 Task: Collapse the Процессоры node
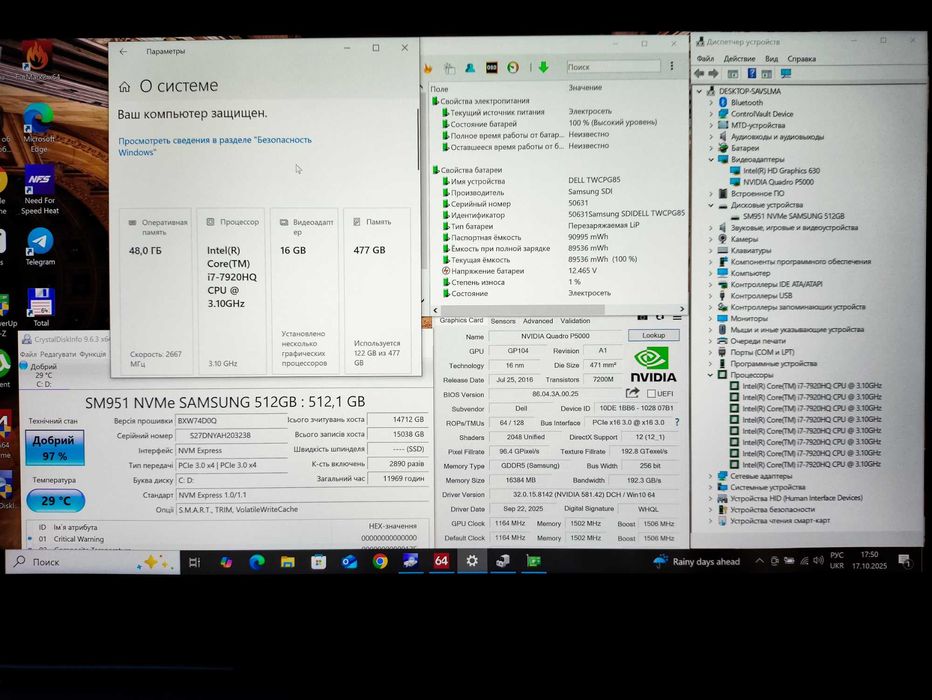coord(710,375)
